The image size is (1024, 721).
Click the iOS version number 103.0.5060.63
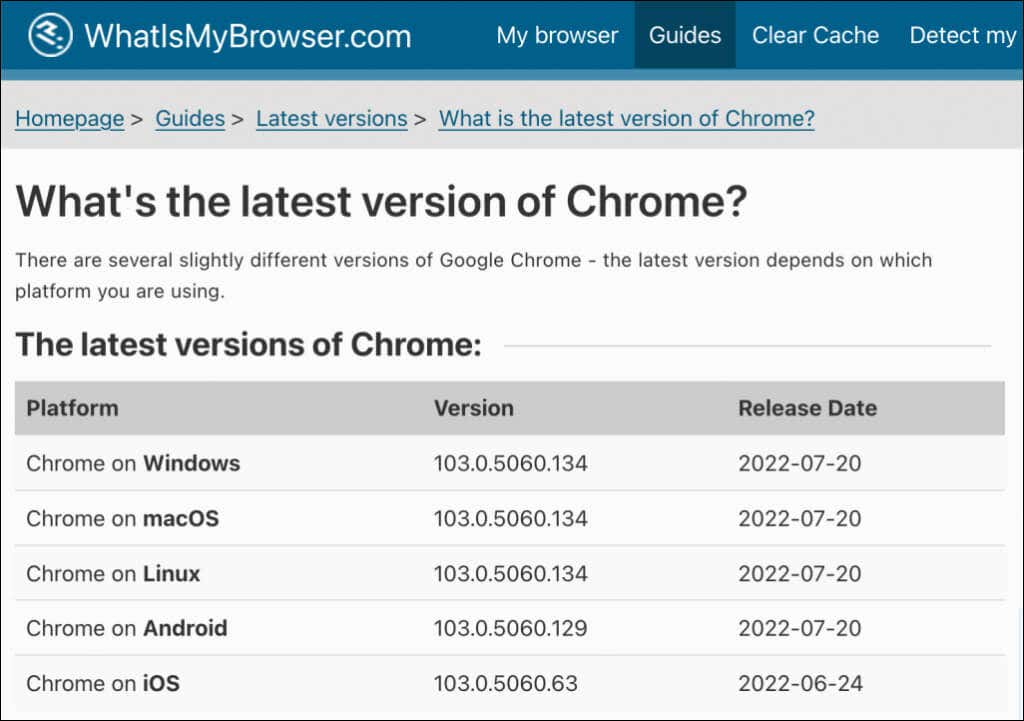505,683
